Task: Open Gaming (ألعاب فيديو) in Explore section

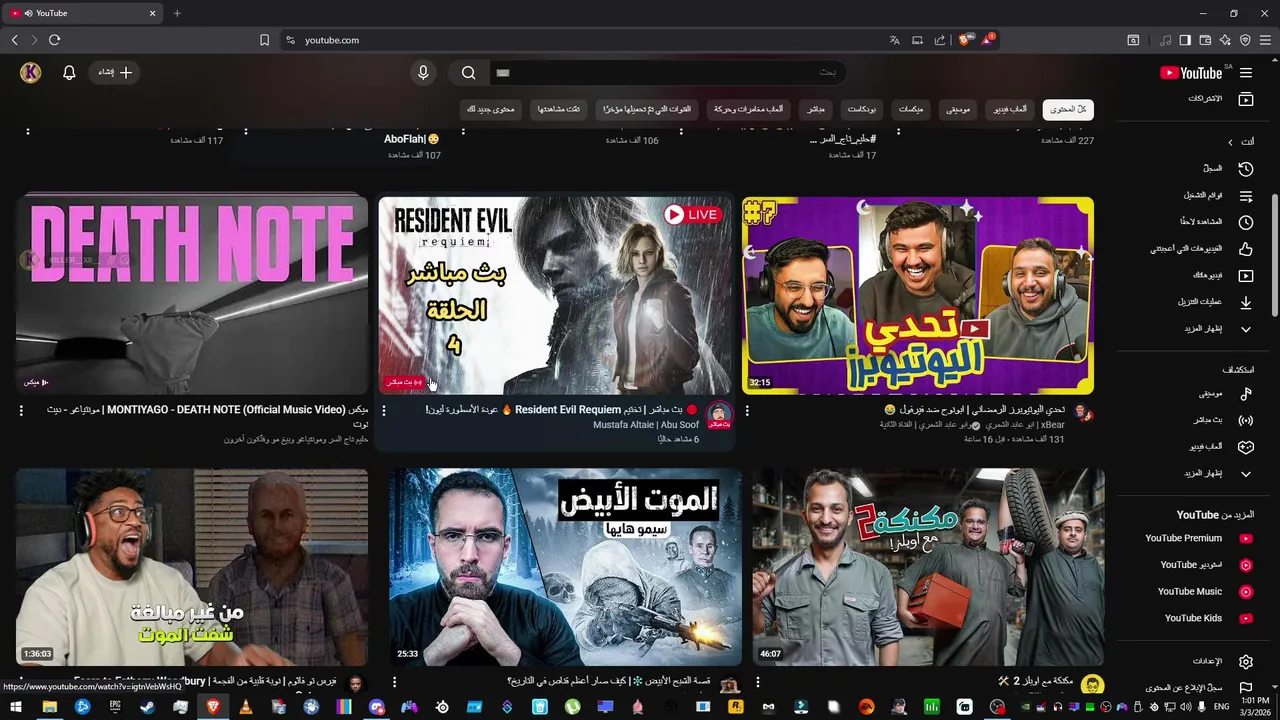Action: pos(1220,447)
